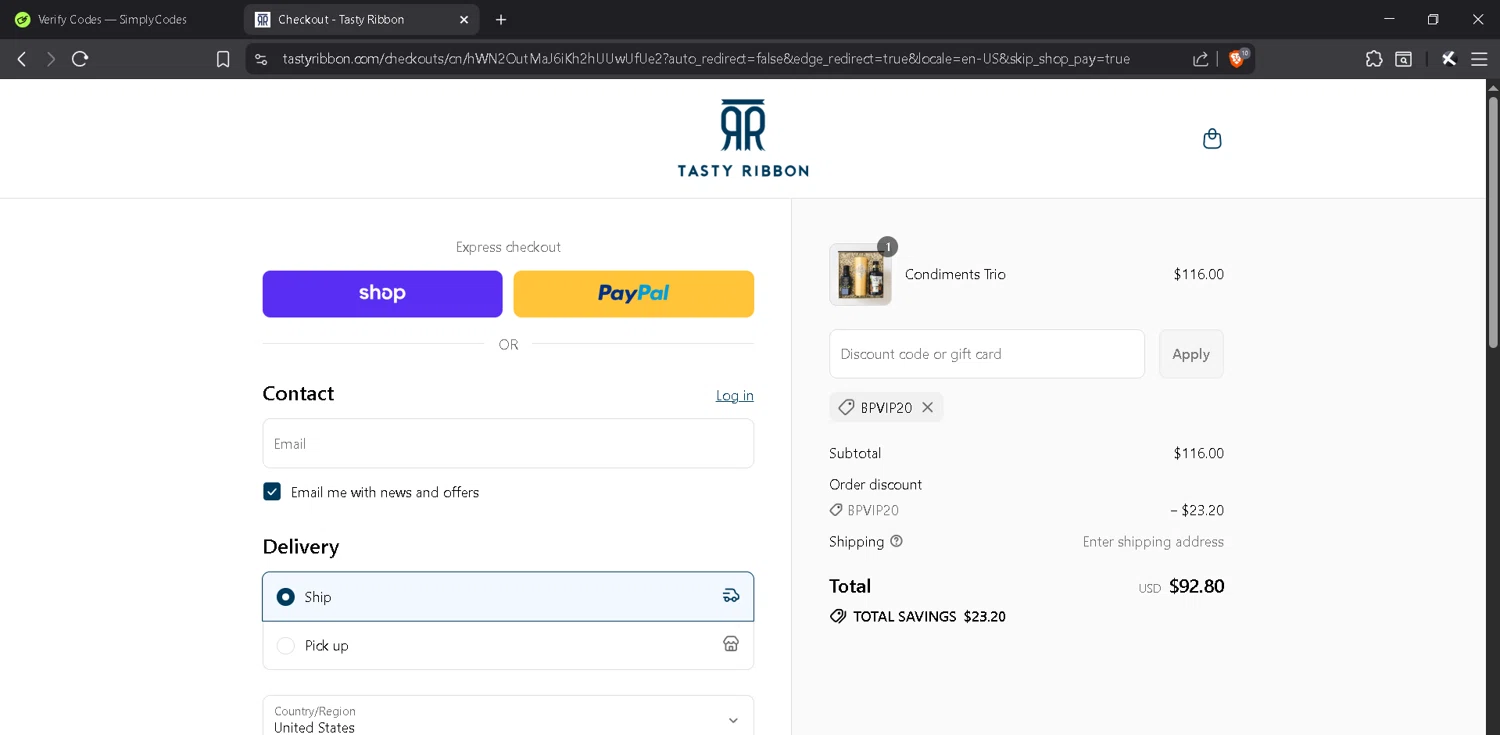Click the browser address bar URL

pyautogui.click(x=706, y=59)
